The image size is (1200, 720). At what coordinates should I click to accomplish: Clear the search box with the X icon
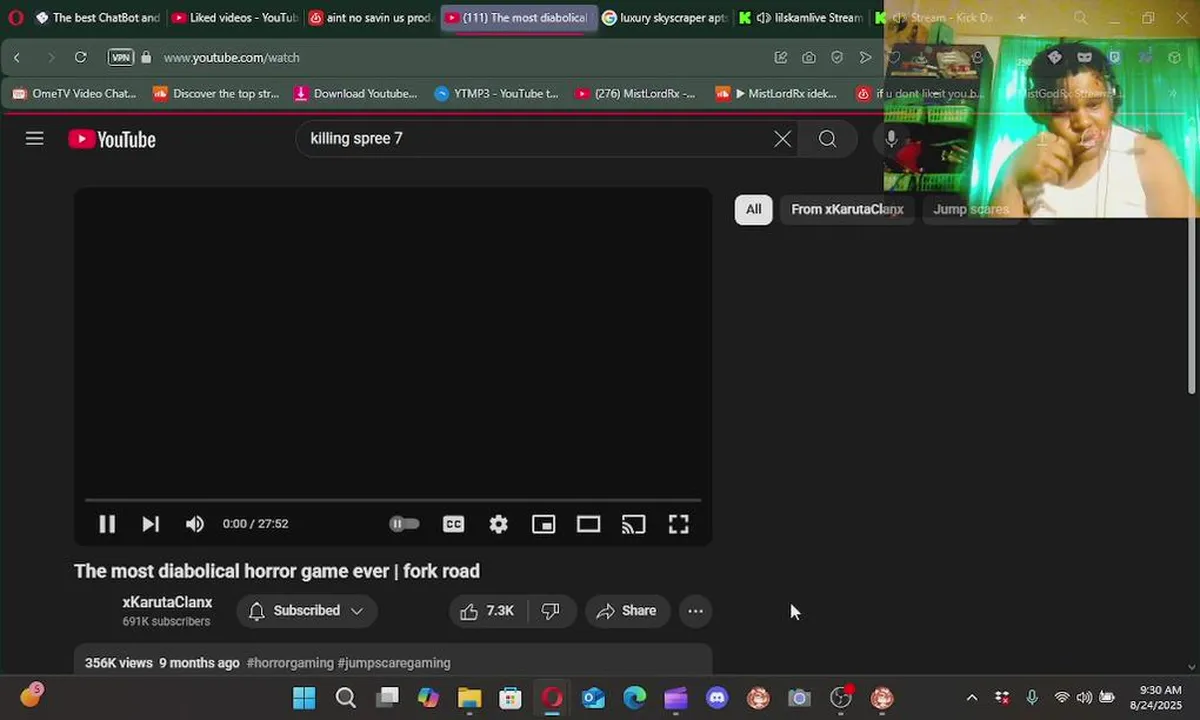tap(782, 139)
